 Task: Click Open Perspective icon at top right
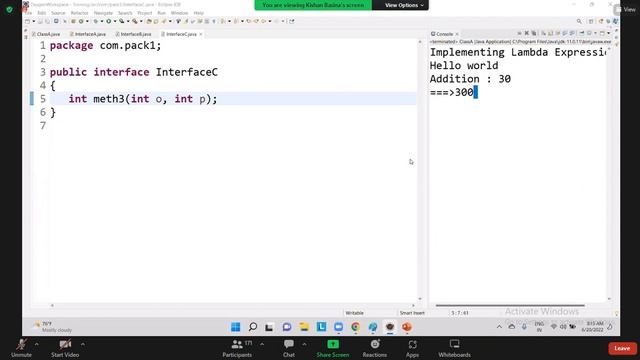coord(591,21)
